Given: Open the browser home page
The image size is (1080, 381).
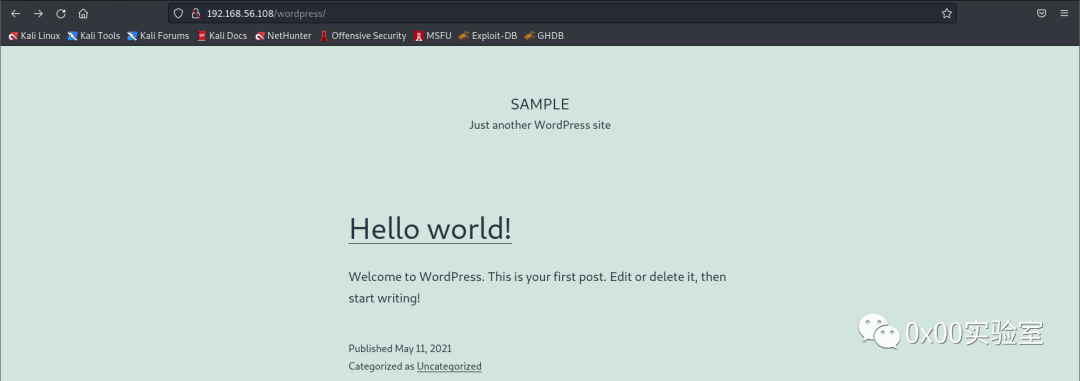Looking at the screenshot, I should tap(83, 14).
